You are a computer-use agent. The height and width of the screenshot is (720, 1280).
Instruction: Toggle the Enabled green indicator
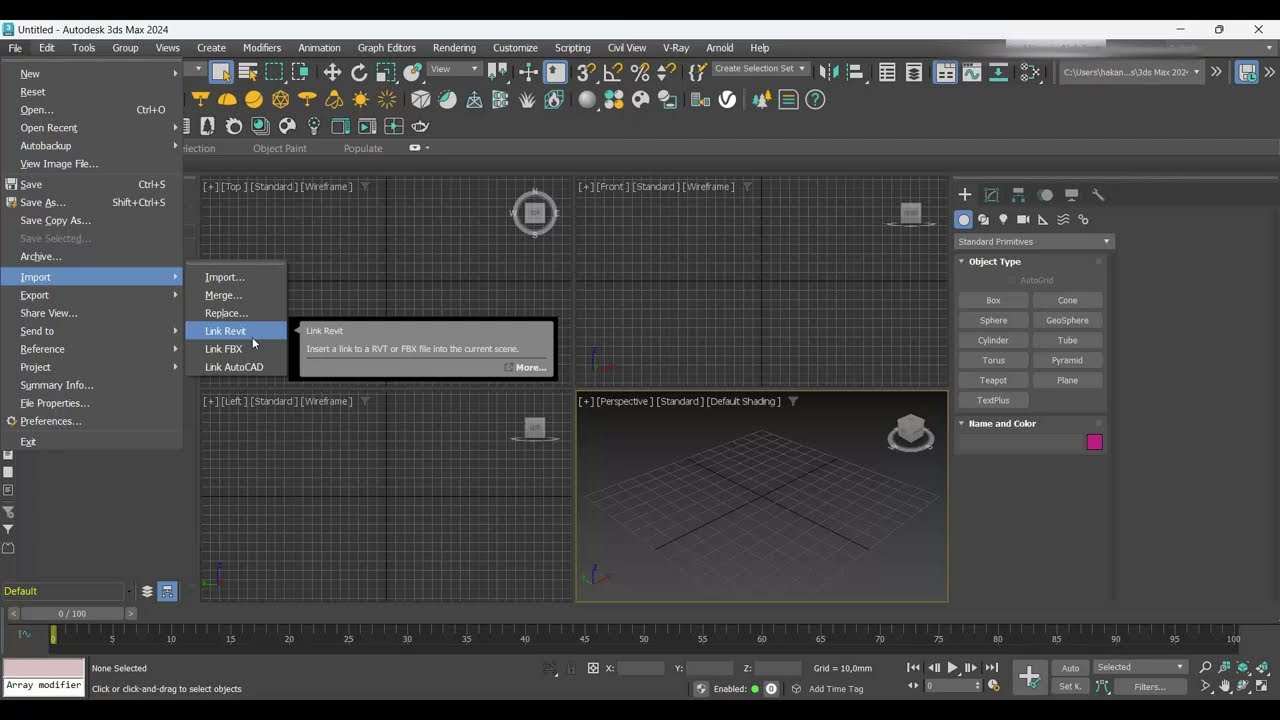coord(755,689)
